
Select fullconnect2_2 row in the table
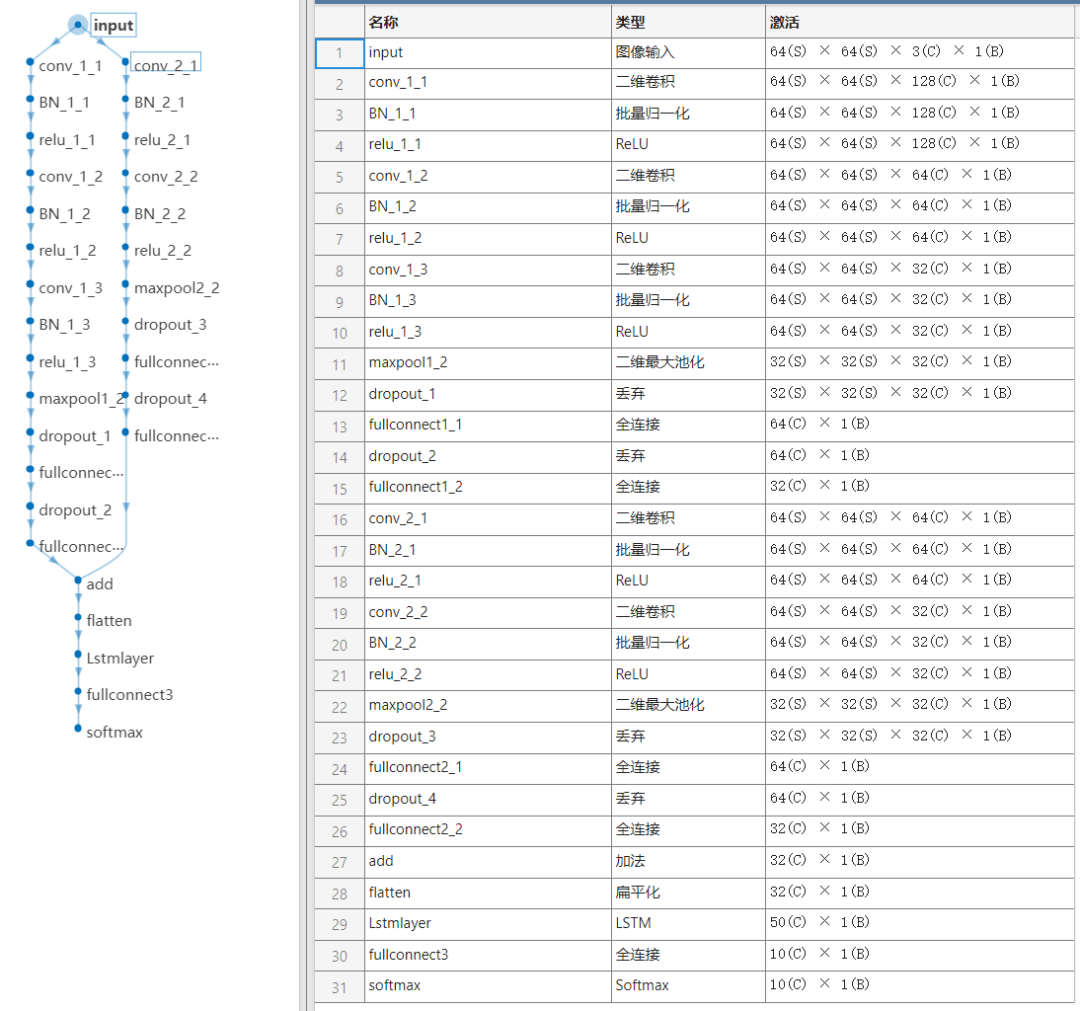tap(694, 831)
